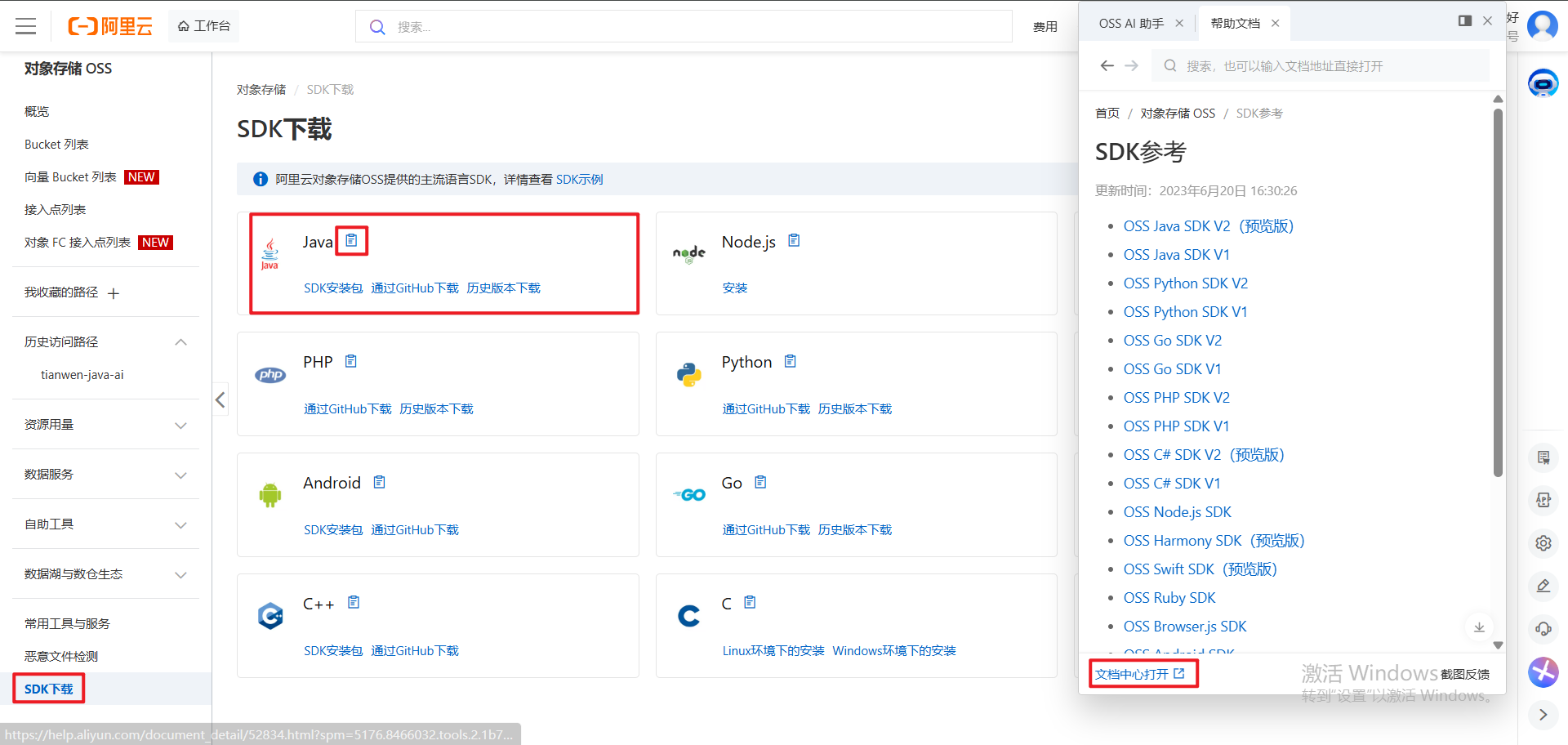This screenshot has width=1568, height=745.
Task: Open the Java SDK document icon
Action: [351, 240]
